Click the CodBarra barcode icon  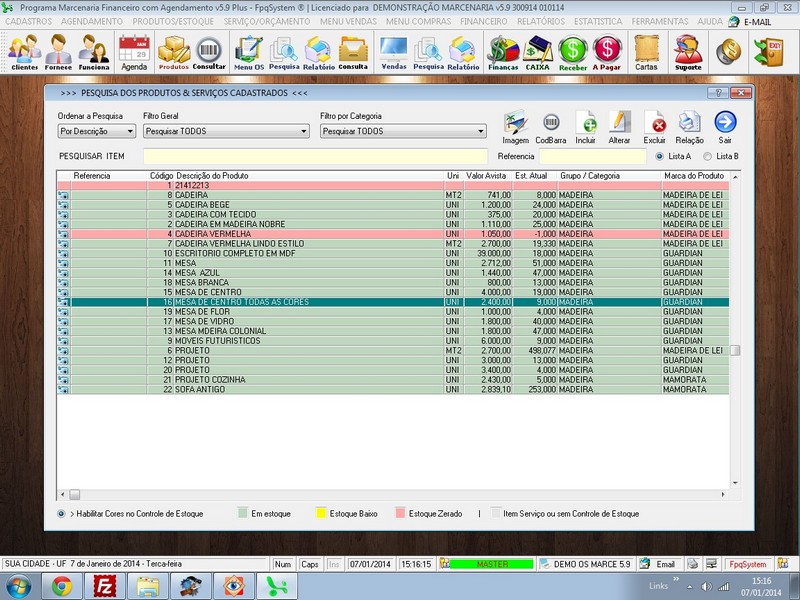[550, 124]
